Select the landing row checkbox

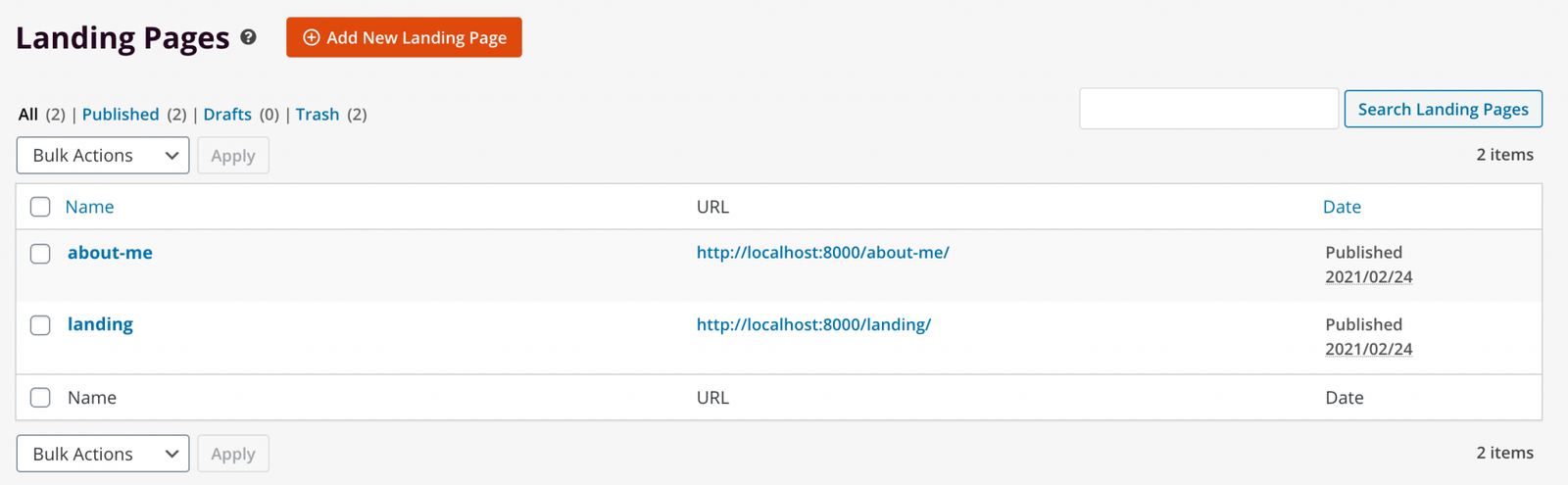click(40, 325)
